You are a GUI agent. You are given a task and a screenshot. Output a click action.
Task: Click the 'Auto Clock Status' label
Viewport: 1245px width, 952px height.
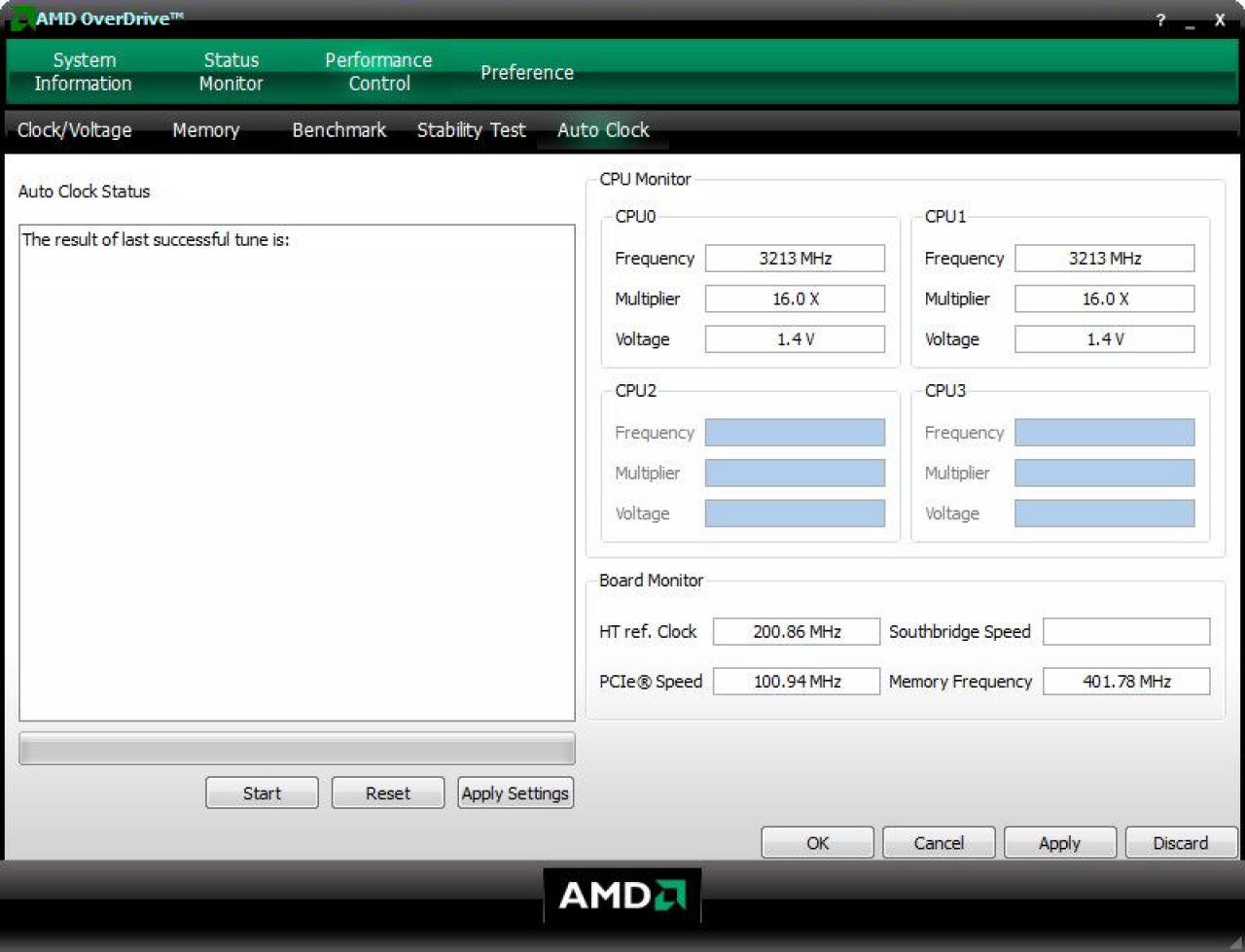[x=85, y=192]
